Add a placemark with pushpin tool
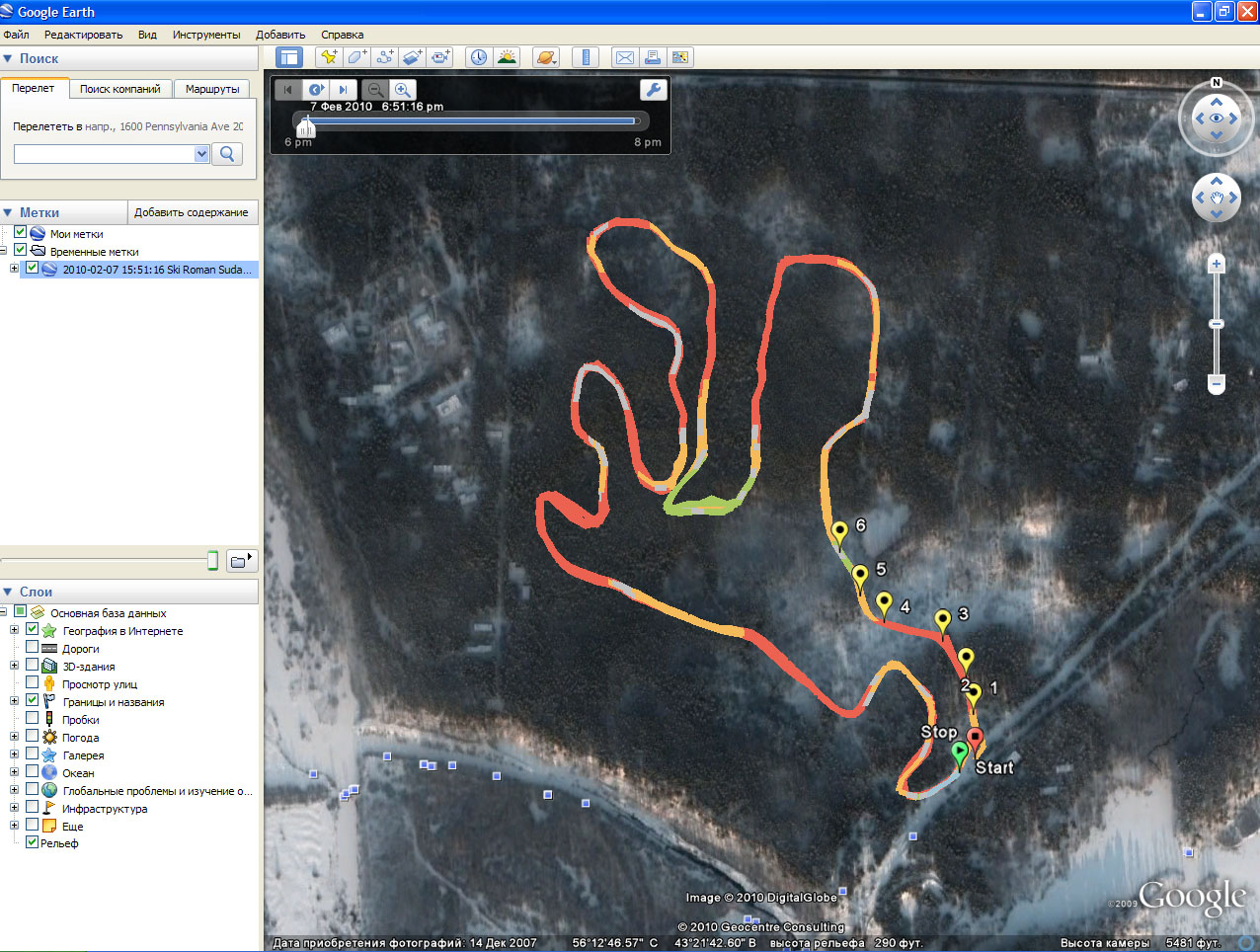The image size is (1260, 952). pos(329,57)
